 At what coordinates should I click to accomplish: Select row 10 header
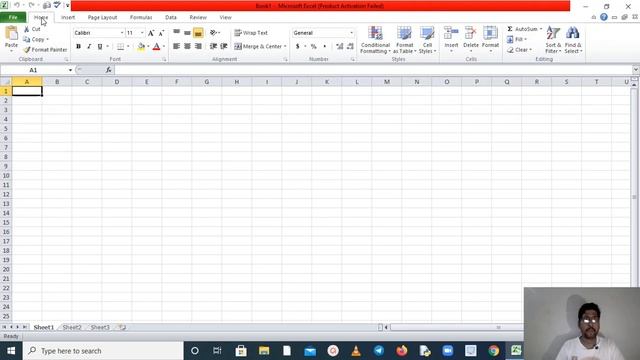click(x=6, y=176)
